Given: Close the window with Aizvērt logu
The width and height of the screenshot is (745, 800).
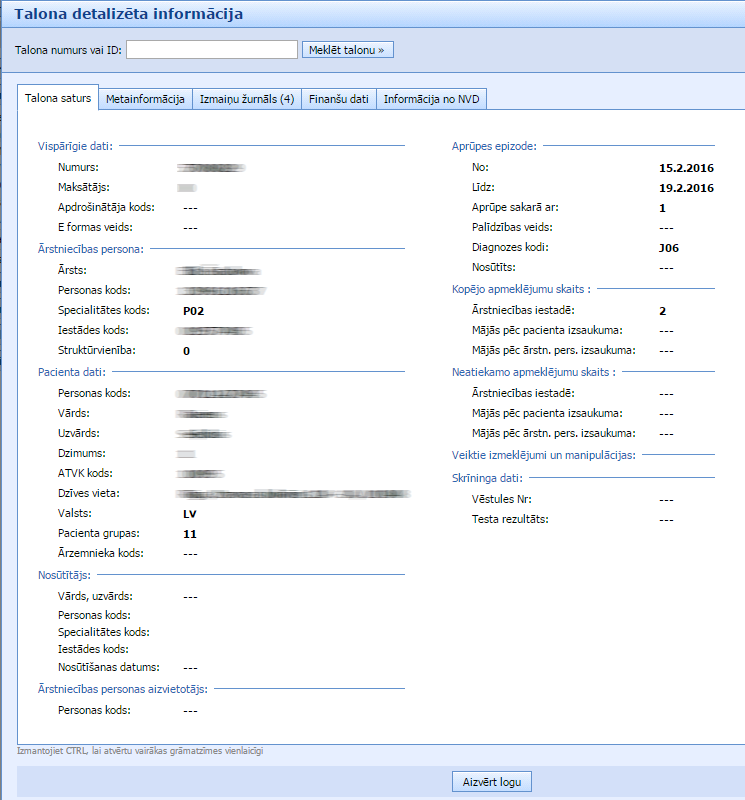Looking at the screenshot, I should tap(490, 781).
